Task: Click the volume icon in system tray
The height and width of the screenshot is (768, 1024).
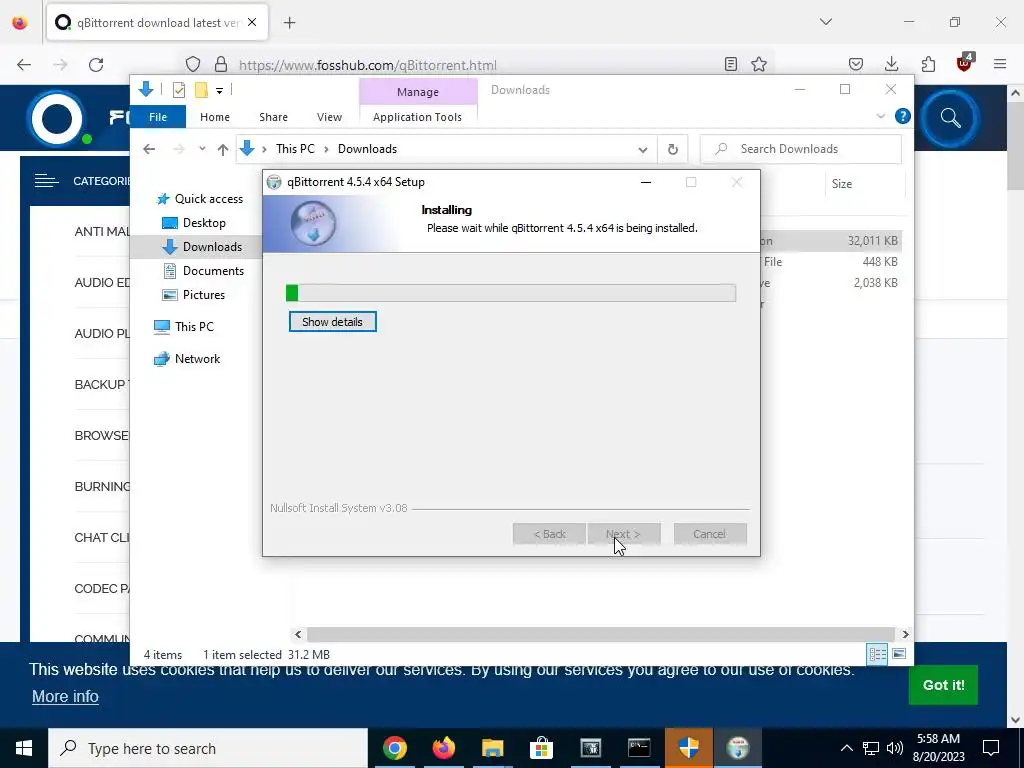Action: click(x=895, y=748)
